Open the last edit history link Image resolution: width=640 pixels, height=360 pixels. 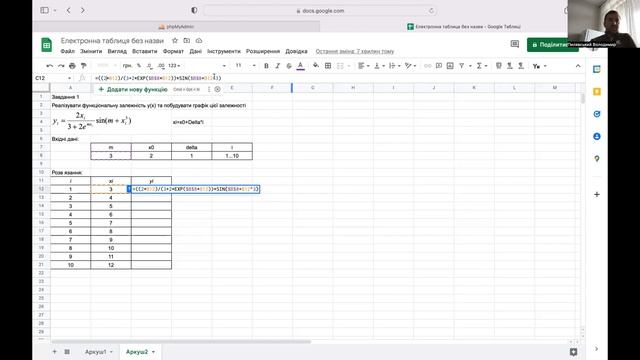[355, 51]
